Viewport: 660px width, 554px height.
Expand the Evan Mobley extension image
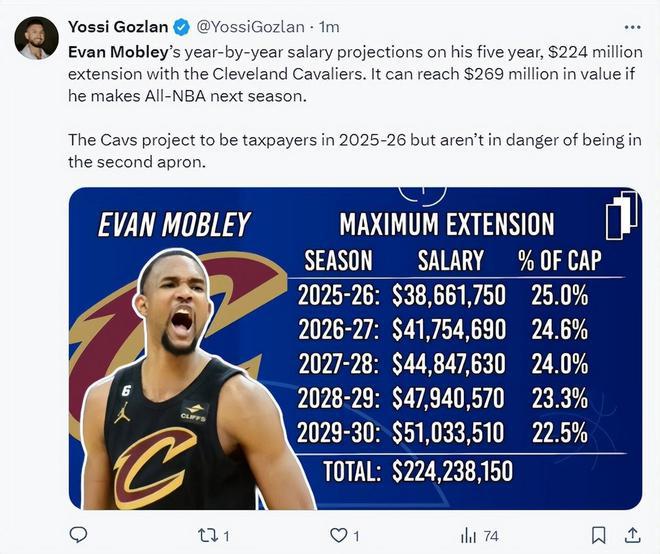356,349
